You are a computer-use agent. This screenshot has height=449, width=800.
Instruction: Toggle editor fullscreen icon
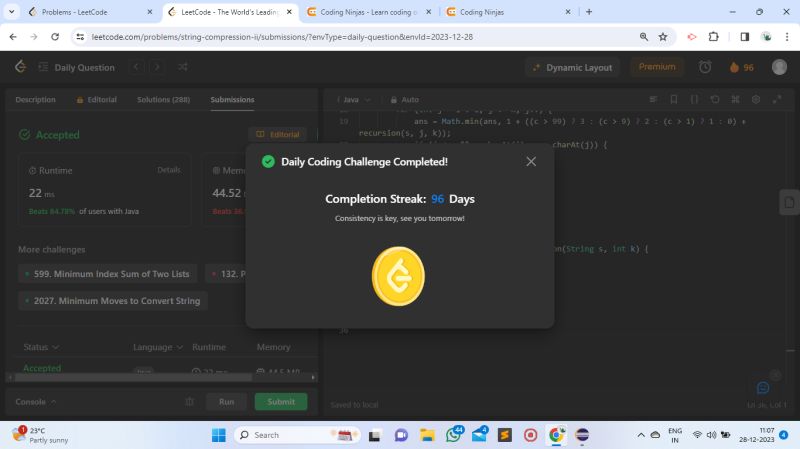[x=777, y=99]
